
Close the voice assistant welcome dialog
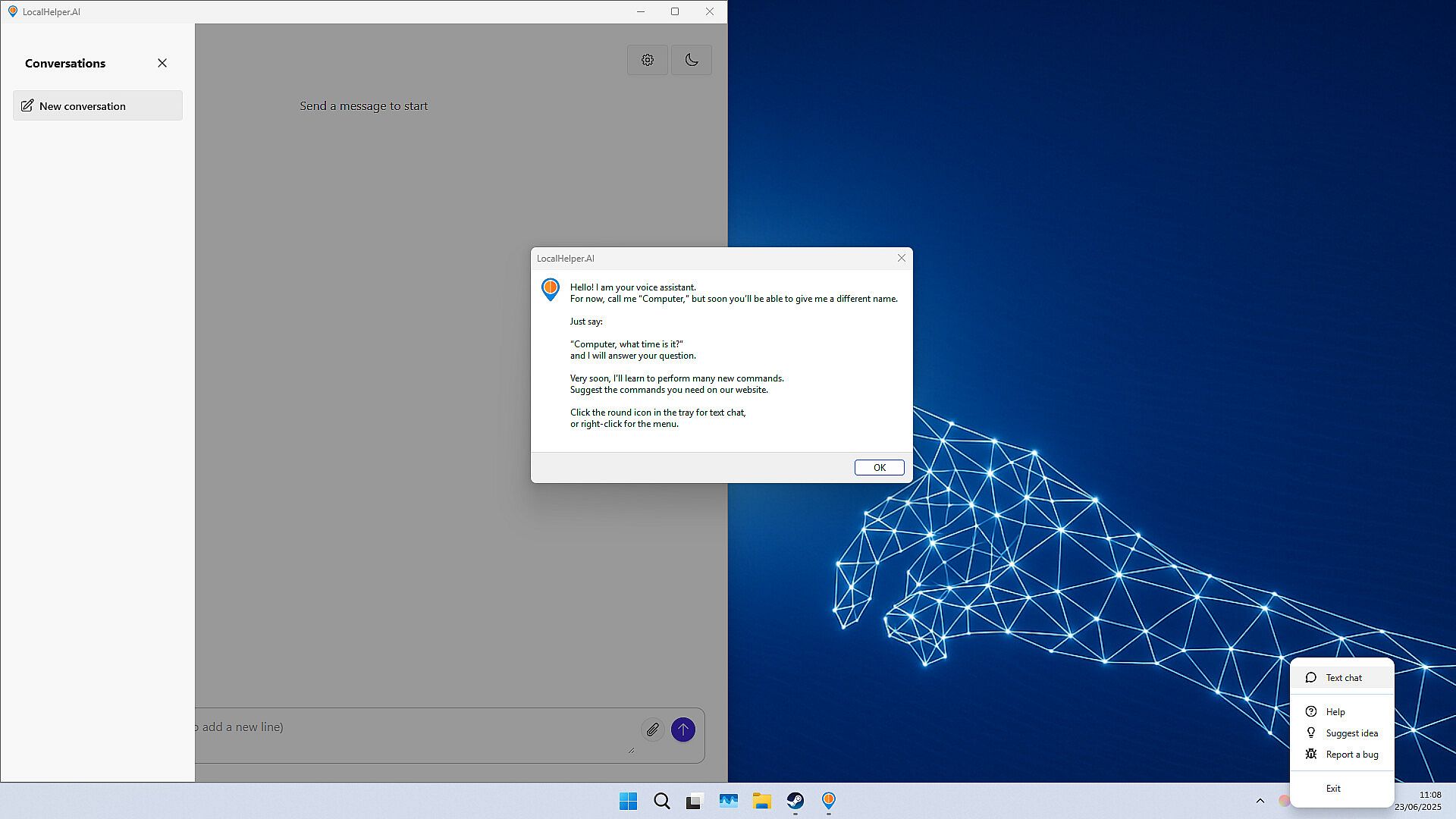901,259
